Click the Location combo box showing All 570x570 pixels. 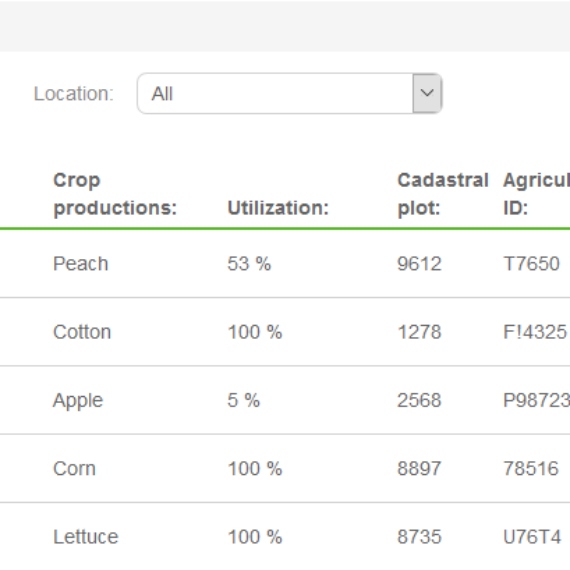(290, 93)
